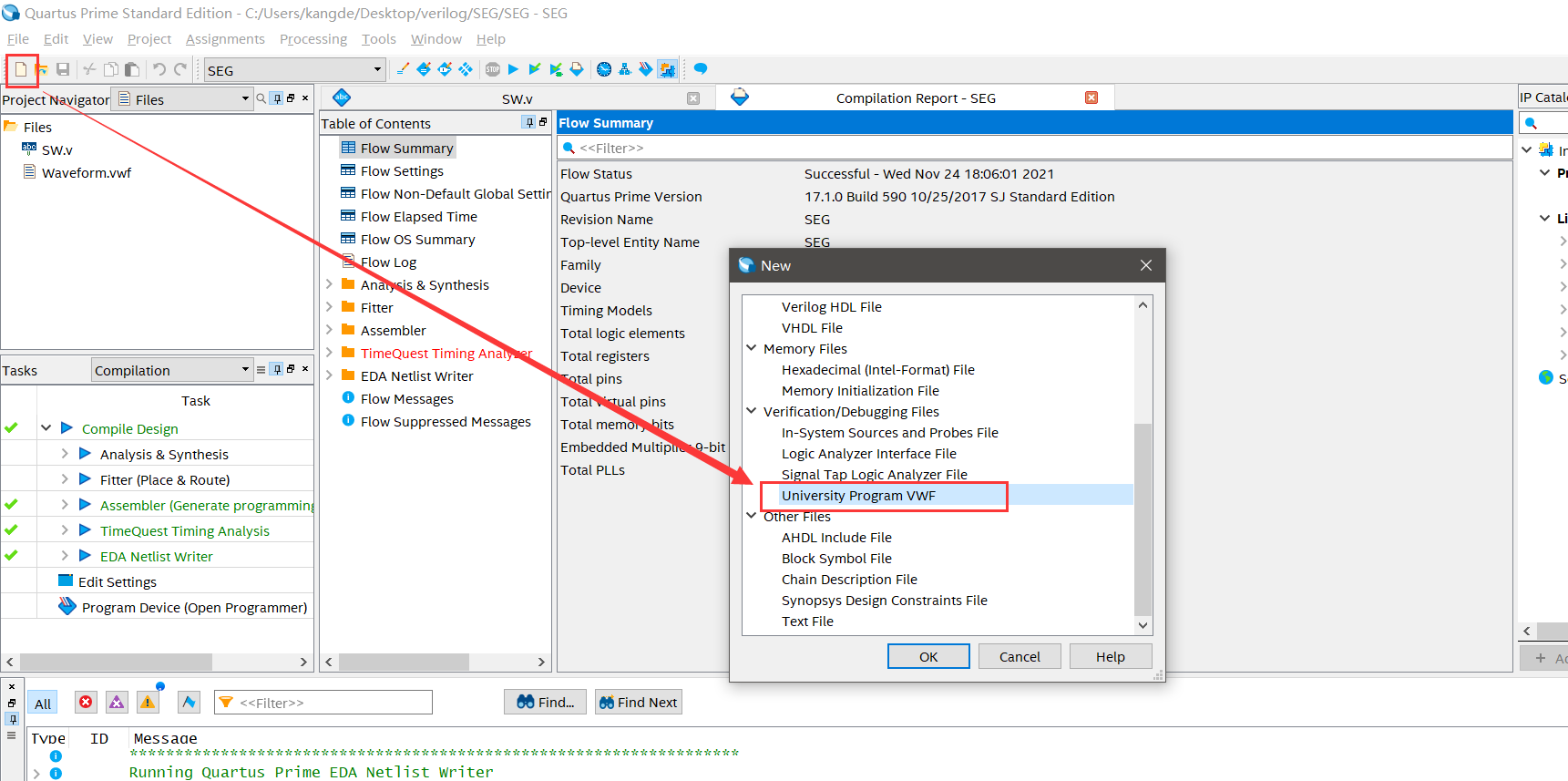Click OK in the New dialog
1568x781 pixels.
click(928, 656)
